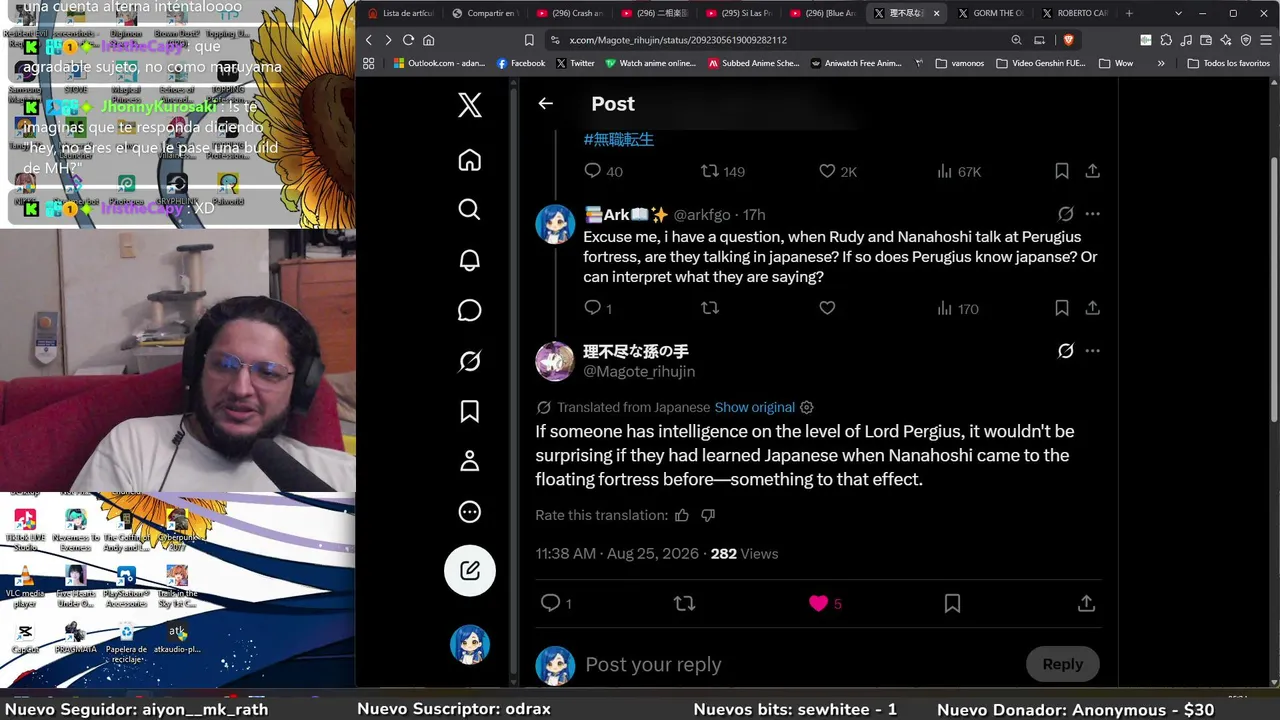Open the X Home feed from the sidebar
This screenshot has height=720, width=1280.
(469, 160)
